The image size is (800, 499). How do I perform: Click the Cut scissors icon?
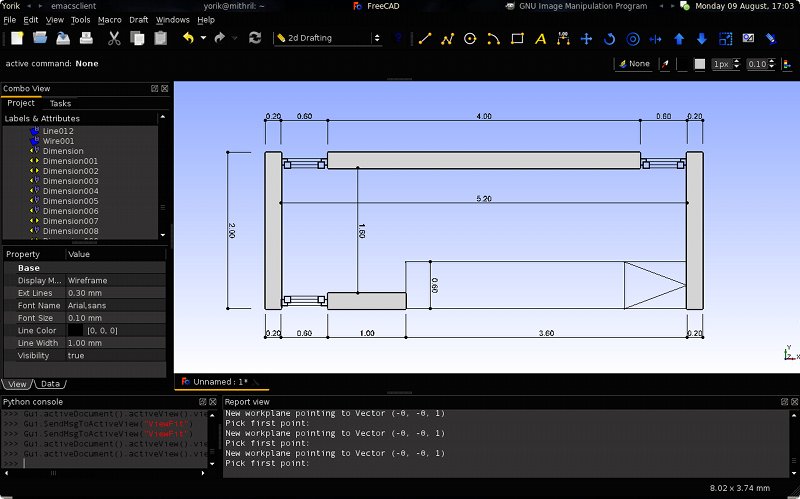click(x=113, y=39)
